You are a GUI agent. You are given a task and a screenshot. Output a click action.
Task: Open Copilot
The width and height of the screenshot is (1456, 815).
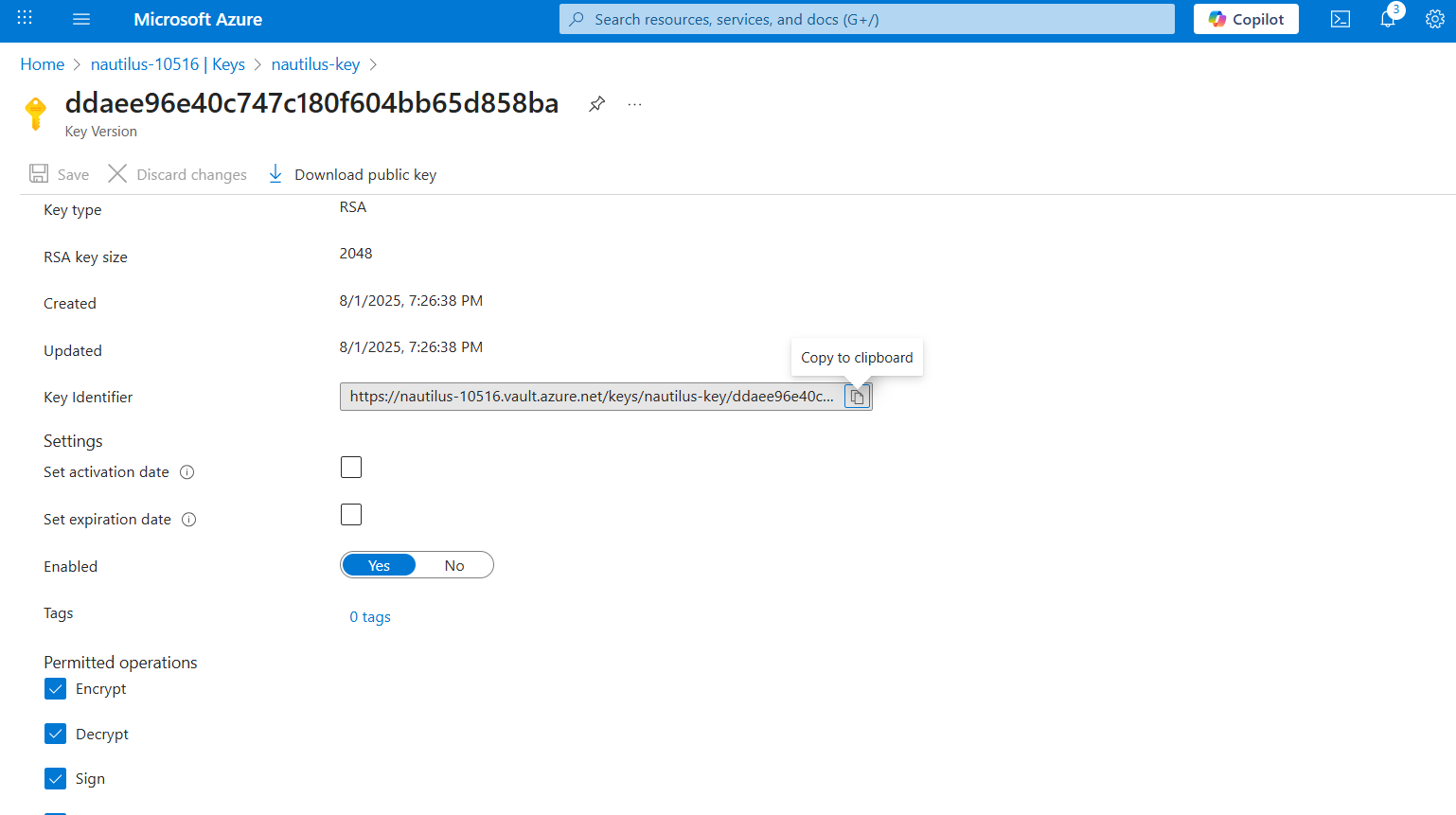(x=1246, y=19)
